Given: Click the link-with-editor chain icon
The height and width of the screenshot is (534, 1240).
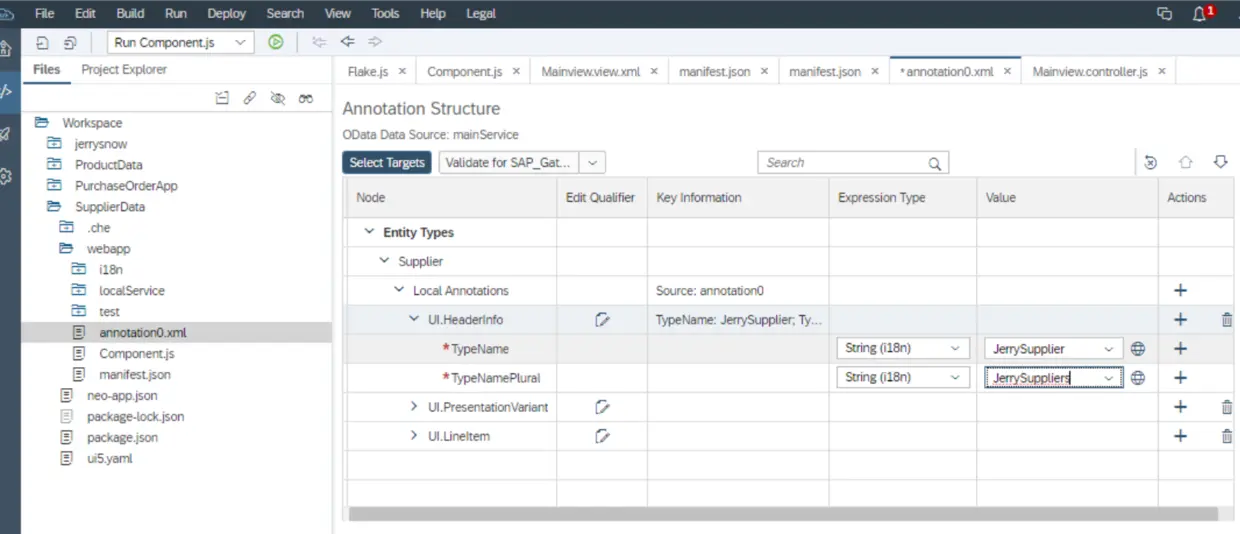Looking at the screenshot, I should click(x=250, y=98).
